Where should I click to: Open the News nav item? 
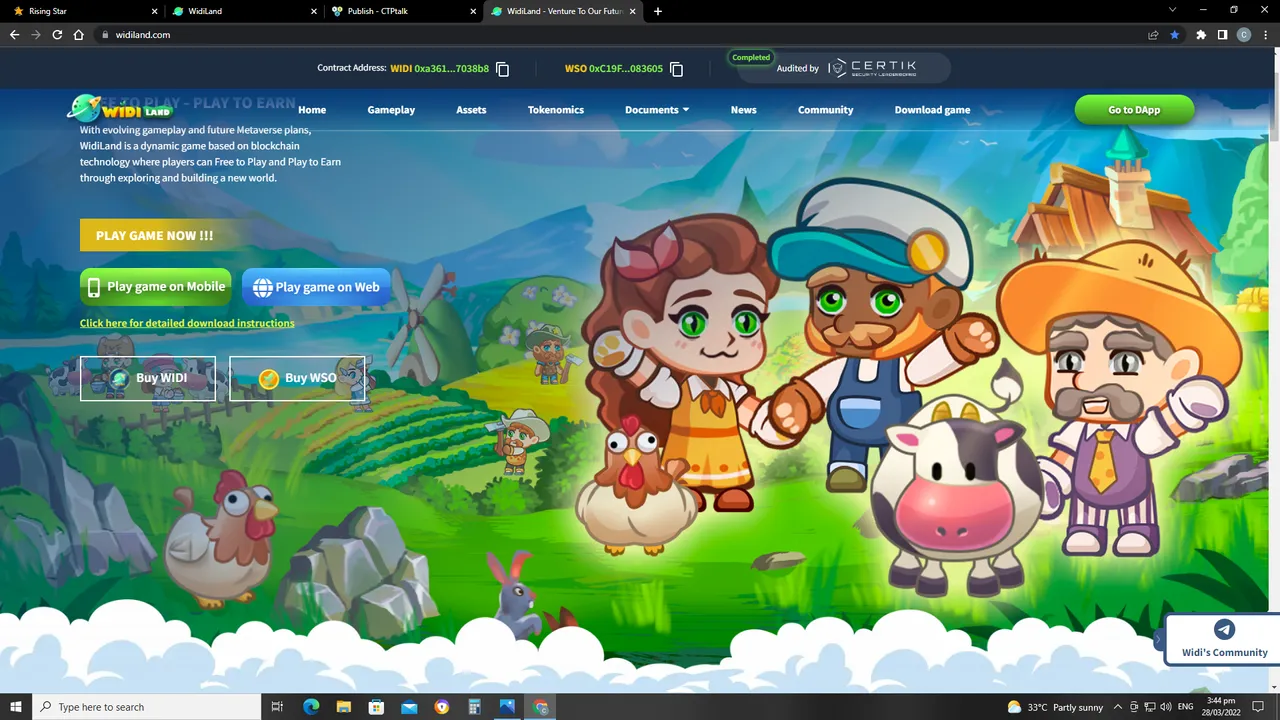pyautogui.click(x=744, y=110)
